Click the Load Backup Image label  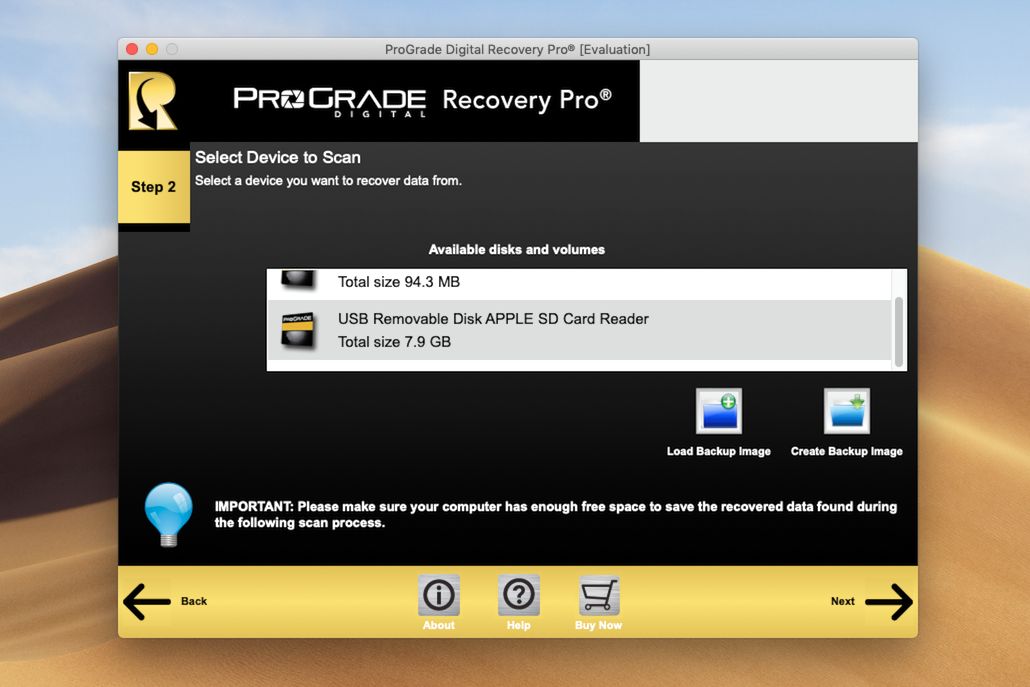click(x=719, y=451)
